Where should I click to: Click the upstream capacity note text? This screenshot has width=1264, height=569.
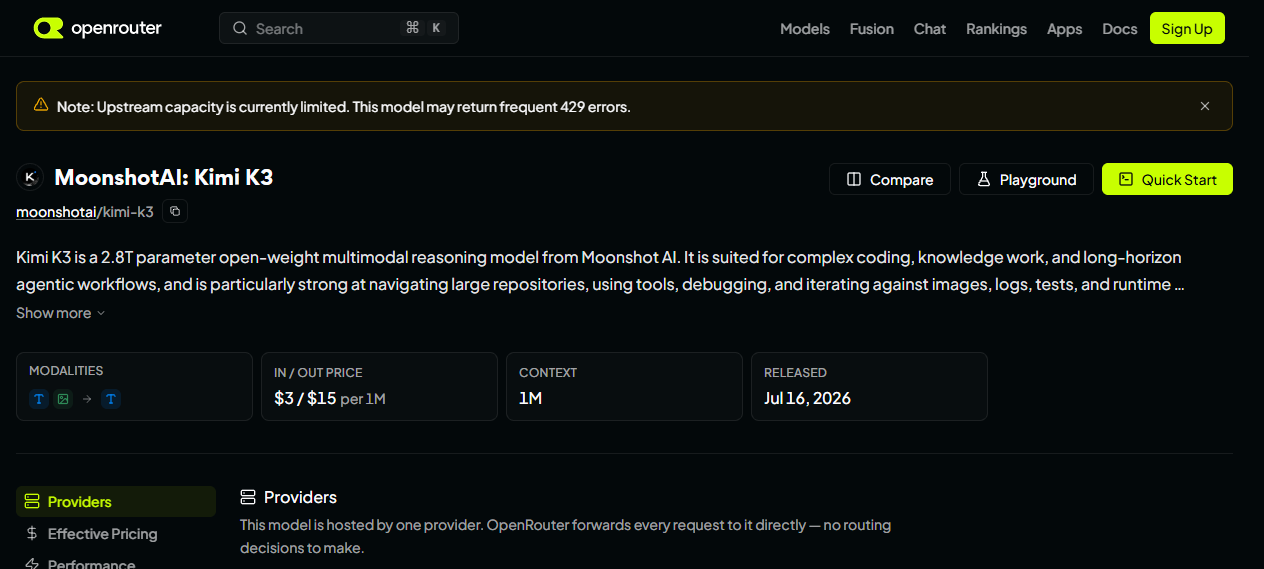tap(343, 106)
